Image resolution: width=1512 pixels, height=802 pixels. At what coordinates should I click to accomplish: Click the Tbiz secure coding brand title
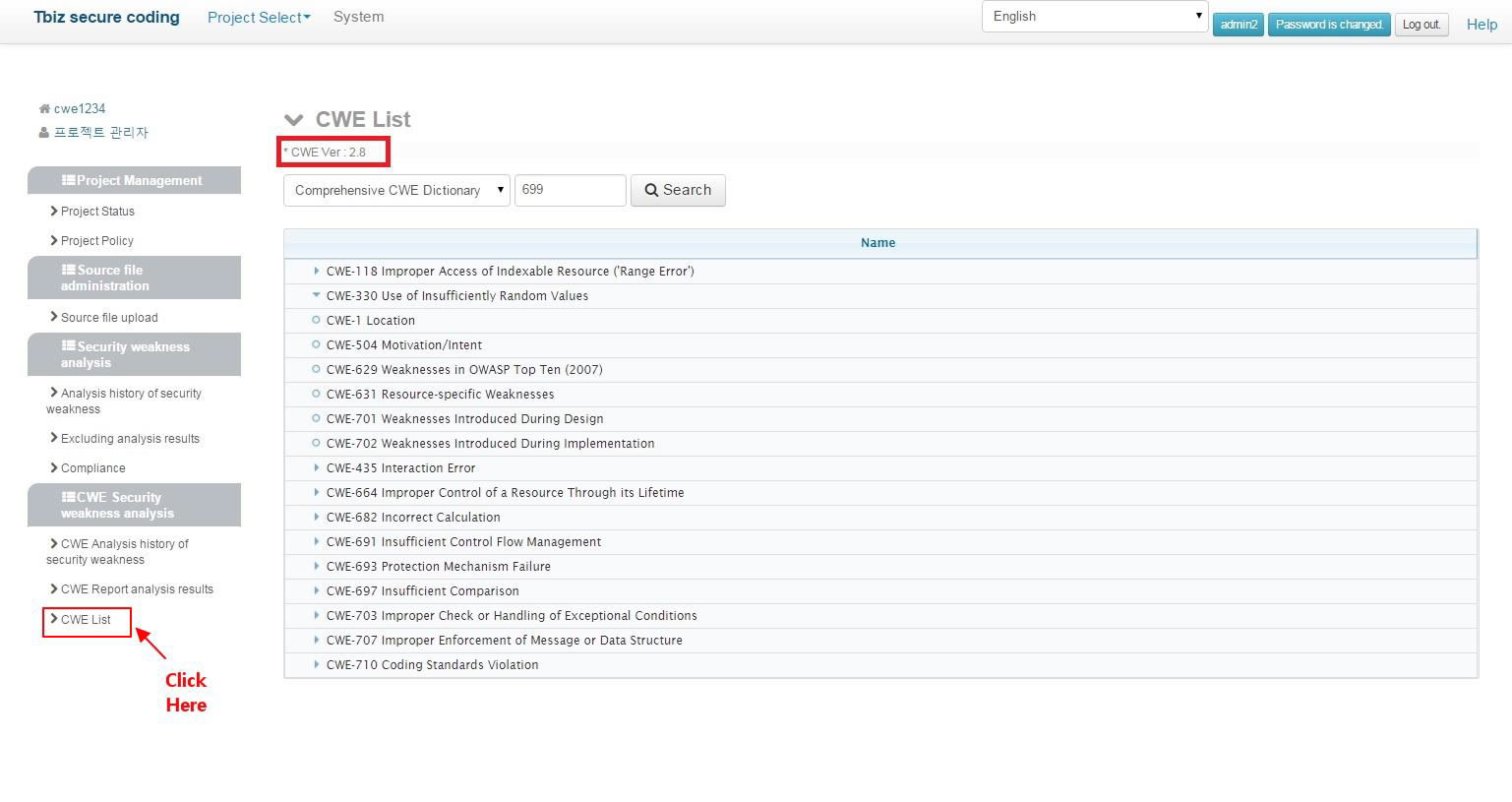pyautogui.click(x=106, y=17)
